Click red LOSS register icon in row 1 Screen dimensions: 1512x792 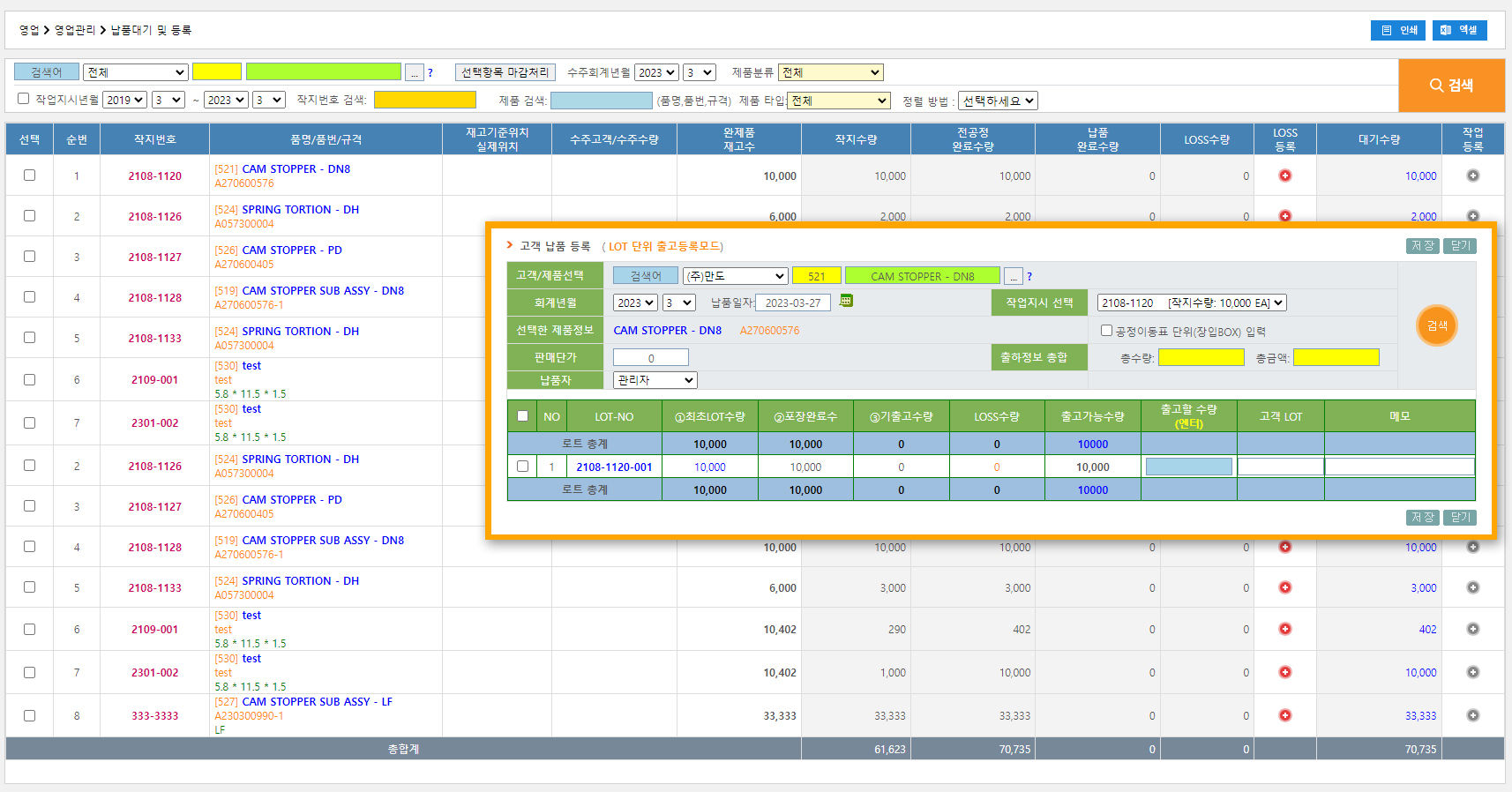click(1284, 176)
